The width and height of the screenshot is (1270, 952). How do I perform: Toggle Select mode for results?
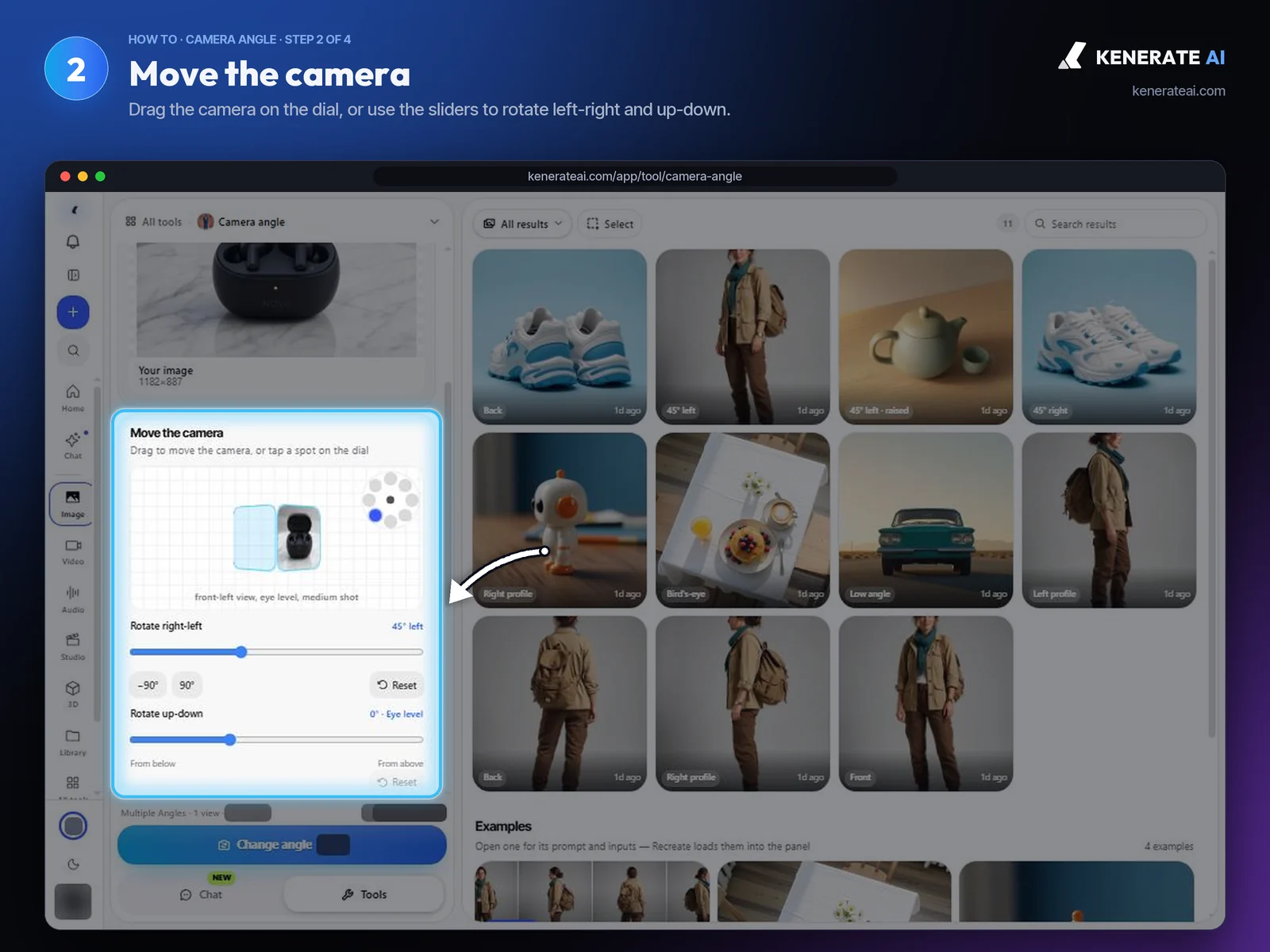[x=610, y=224]
